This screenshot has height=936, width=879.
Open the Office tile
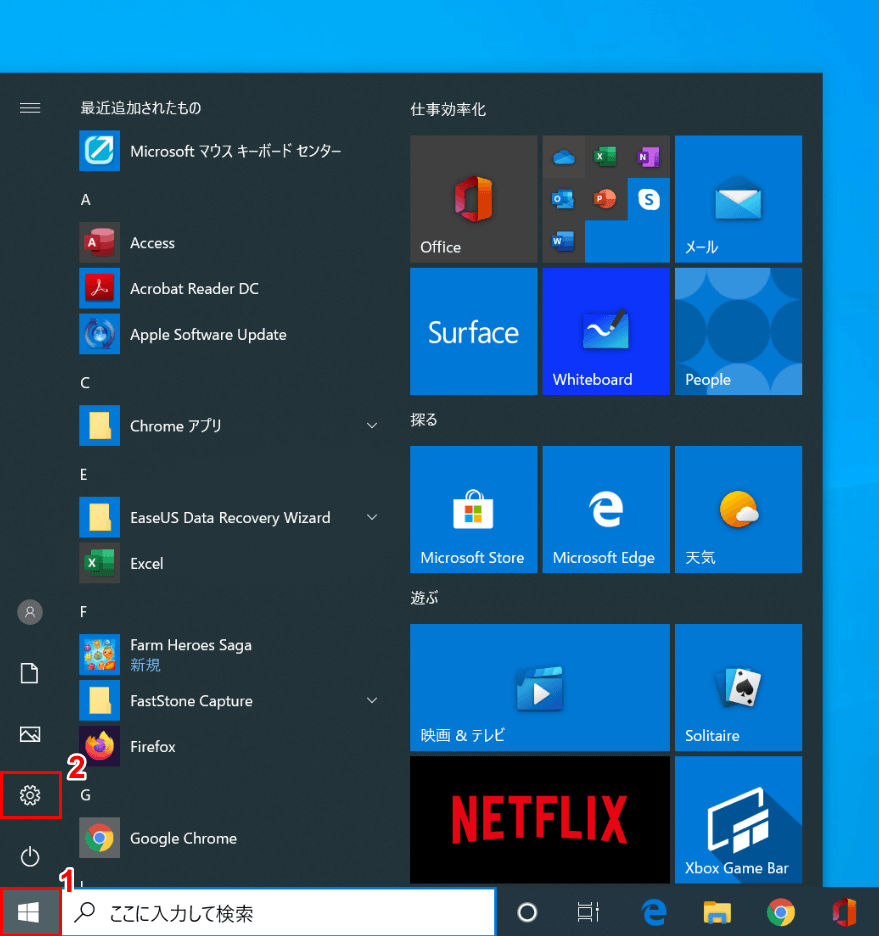tap(473, 199)
